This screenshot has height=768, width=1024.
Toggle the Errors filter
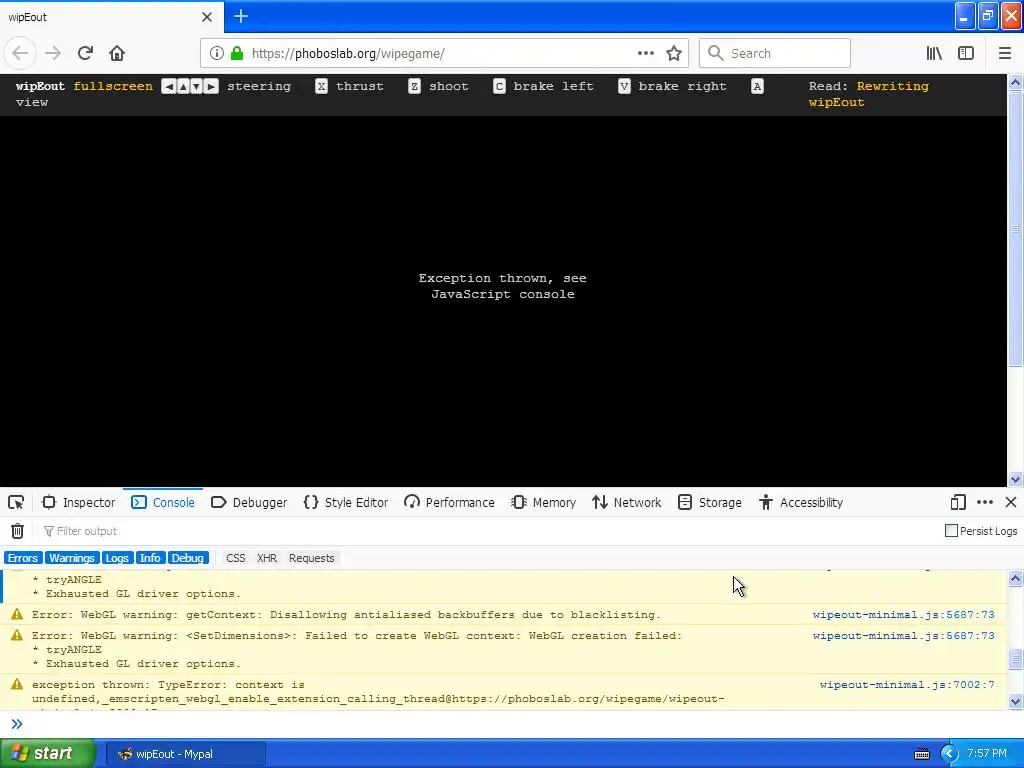tap(23, 558)
